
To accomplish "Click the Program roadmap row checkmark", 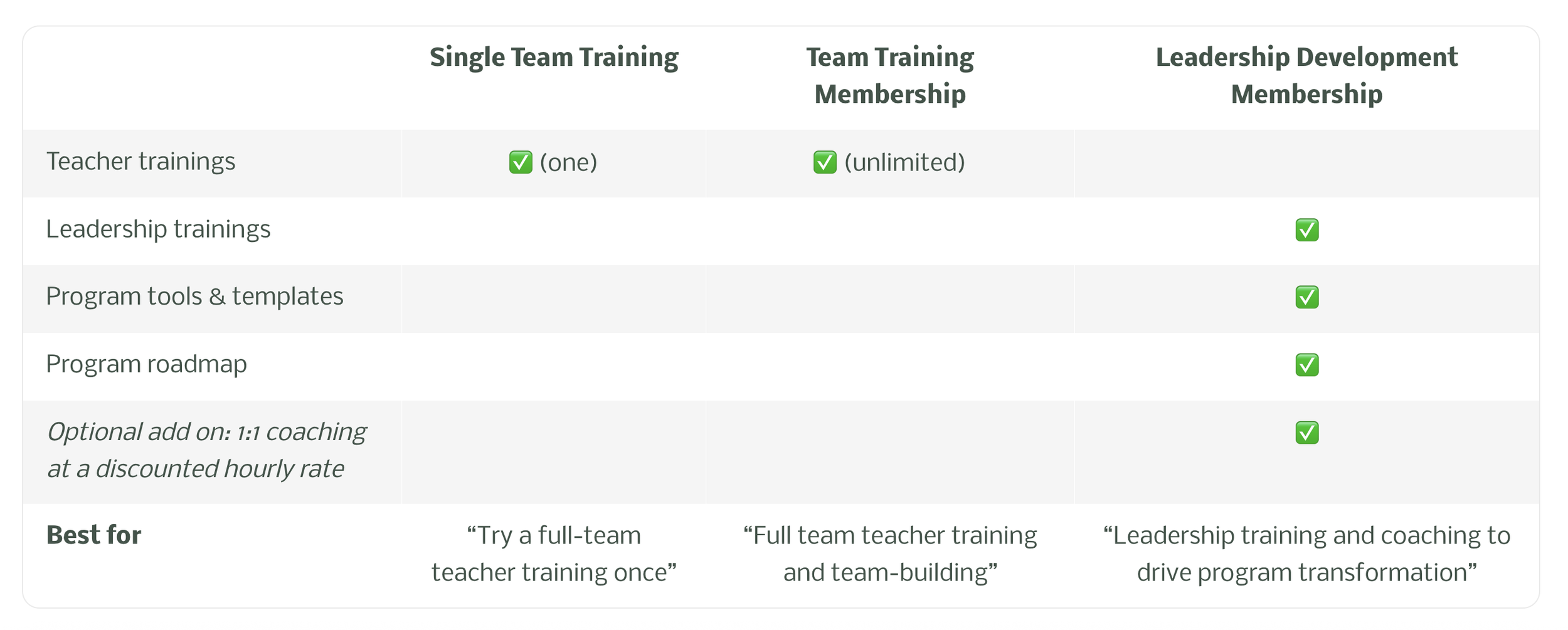I will tap(1307, 365).
